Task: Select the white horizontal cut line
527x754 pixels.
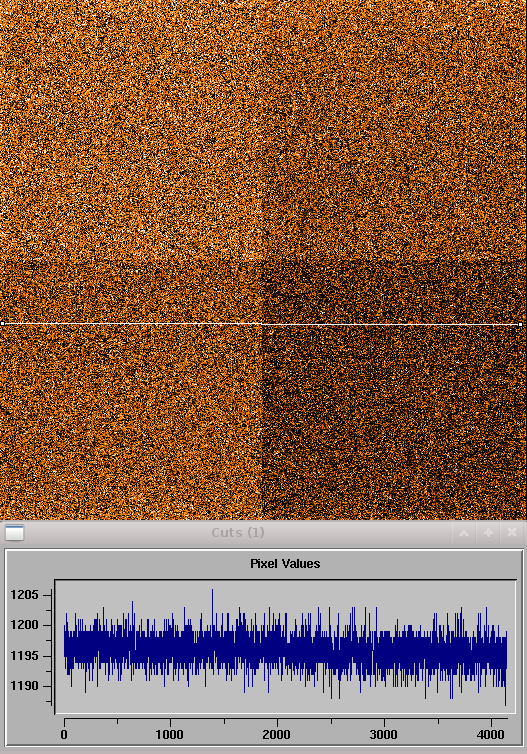Action: 262,324
